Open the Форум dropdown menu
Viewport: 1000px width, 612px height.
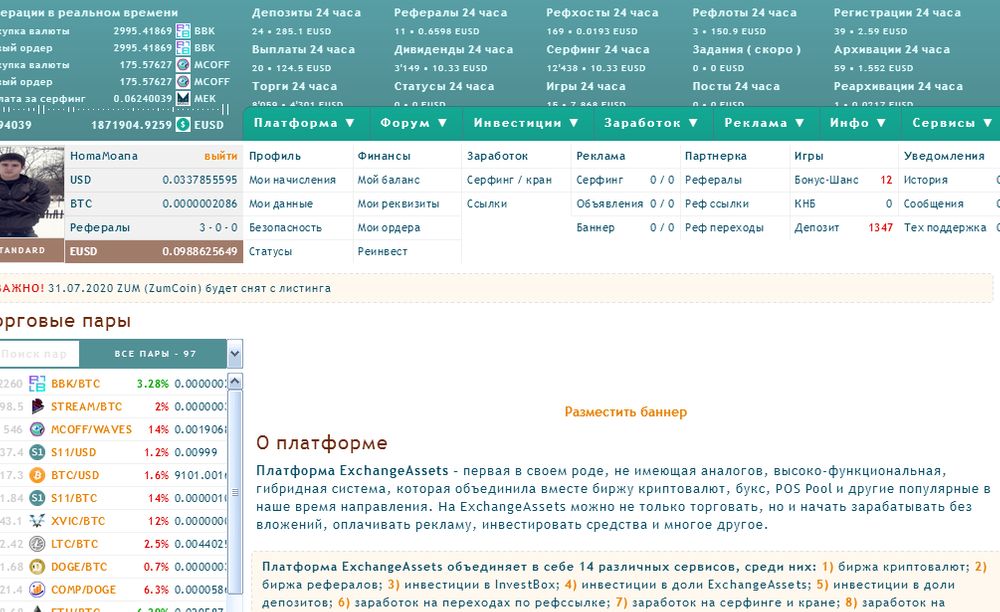point(413,123)
